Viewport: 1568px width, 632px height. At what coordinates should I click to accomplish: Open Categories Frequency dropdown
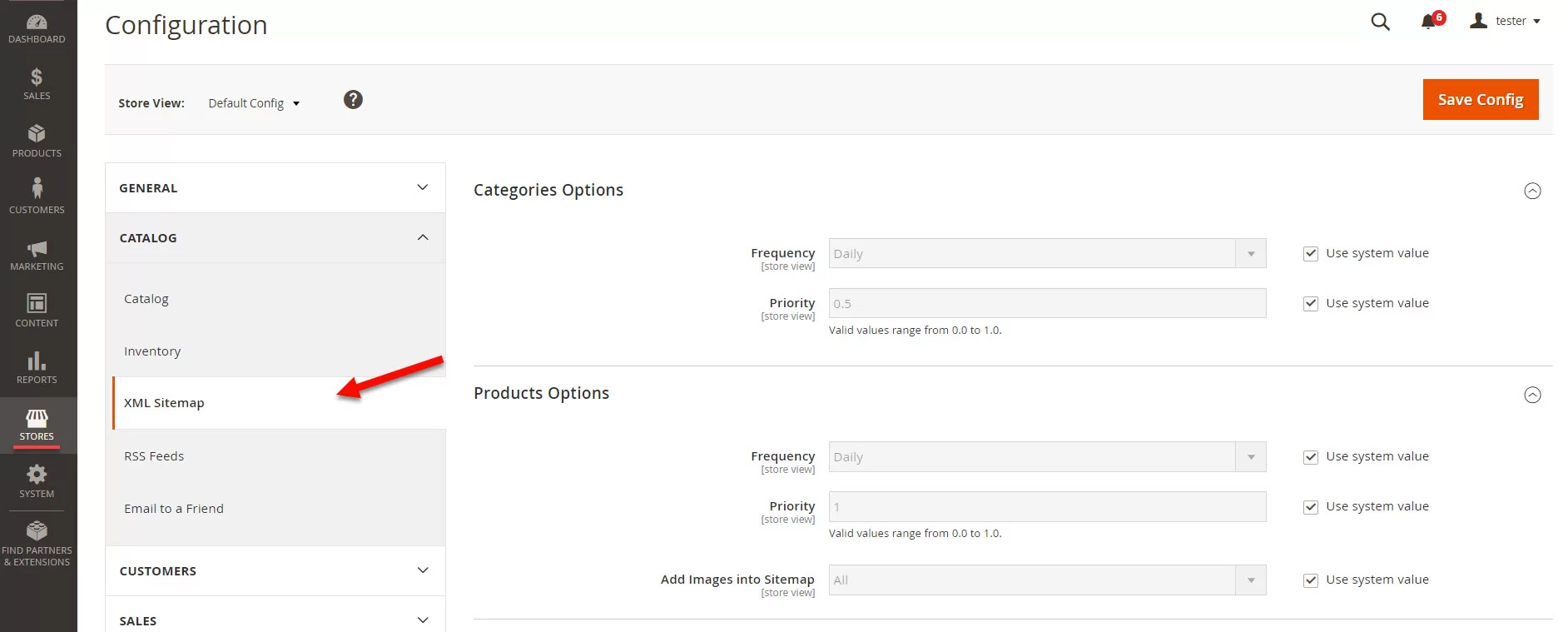1047,254
